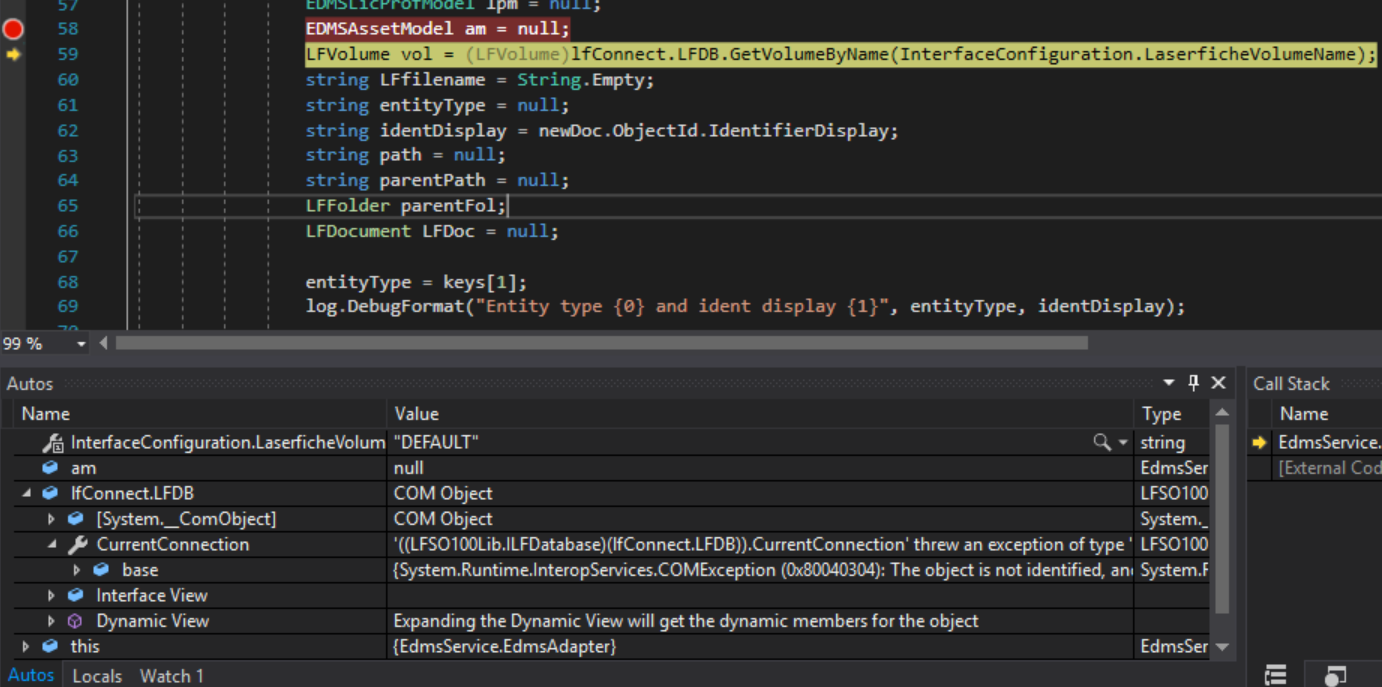Click the purple Dynamic View cube icon
The width and height of the screenshot is (1382, 687).
click(75, 621)
